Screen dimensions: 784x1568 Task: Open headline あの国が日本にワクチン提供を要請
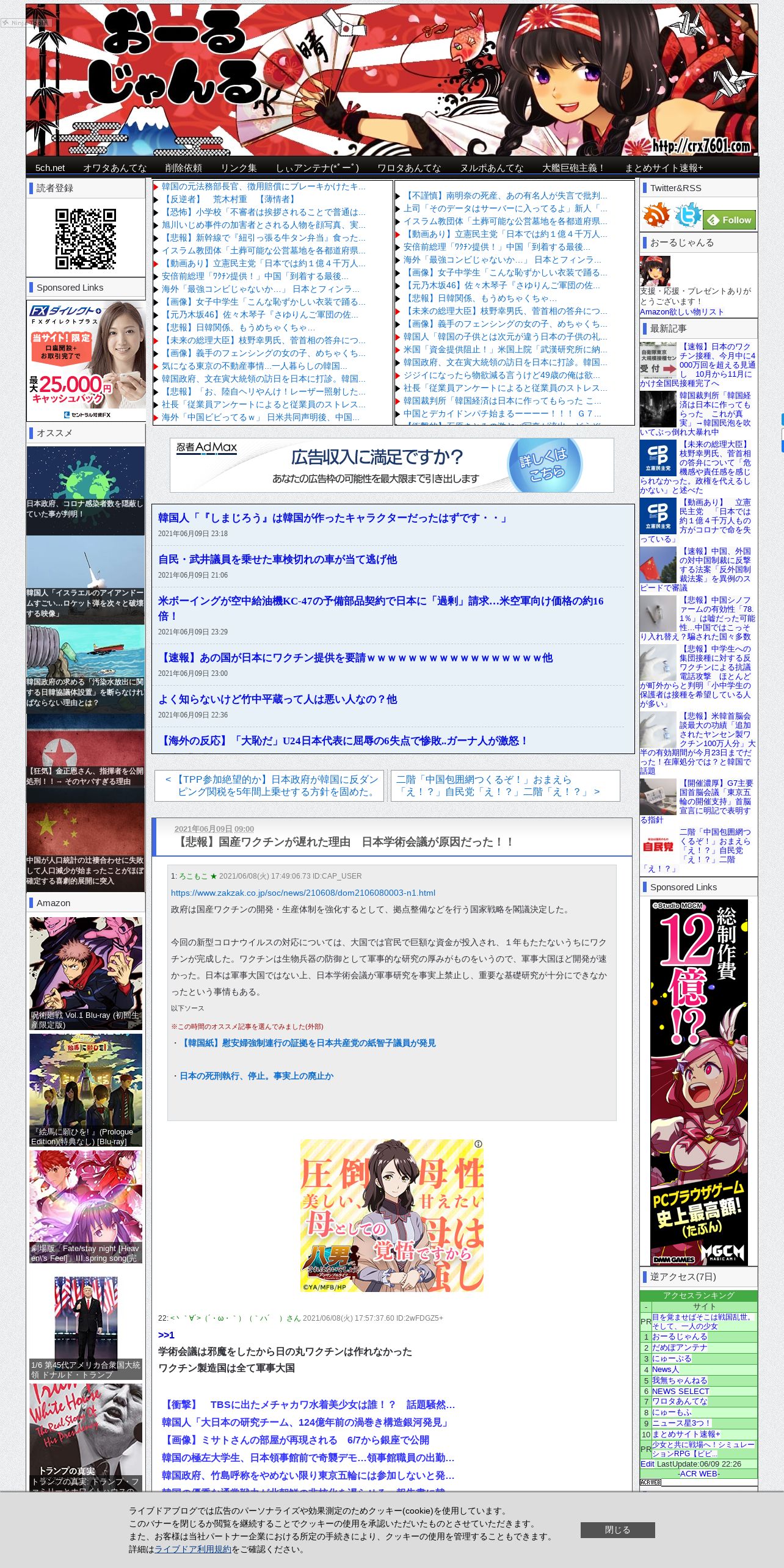point(355,658)
